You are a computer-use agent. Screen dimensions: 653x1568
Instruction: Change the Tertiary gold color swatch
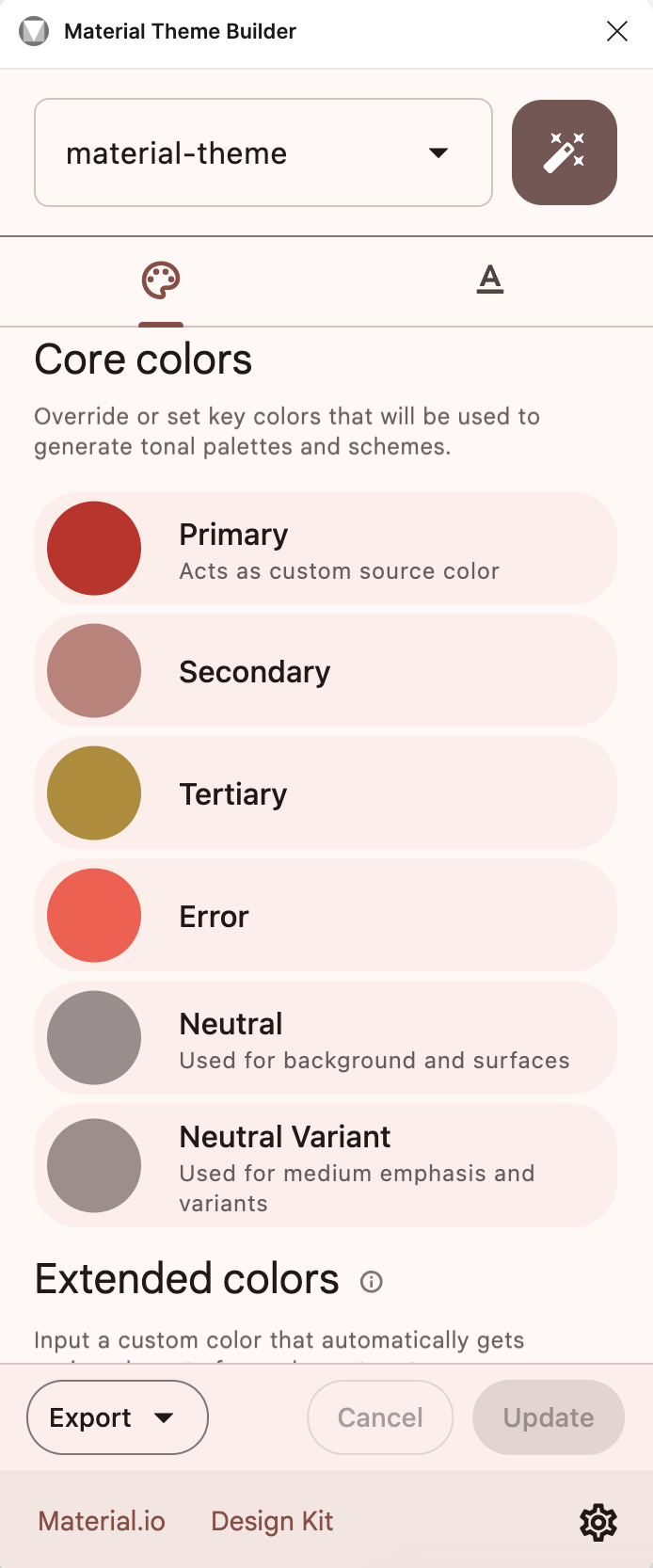(x=94, y=793)
